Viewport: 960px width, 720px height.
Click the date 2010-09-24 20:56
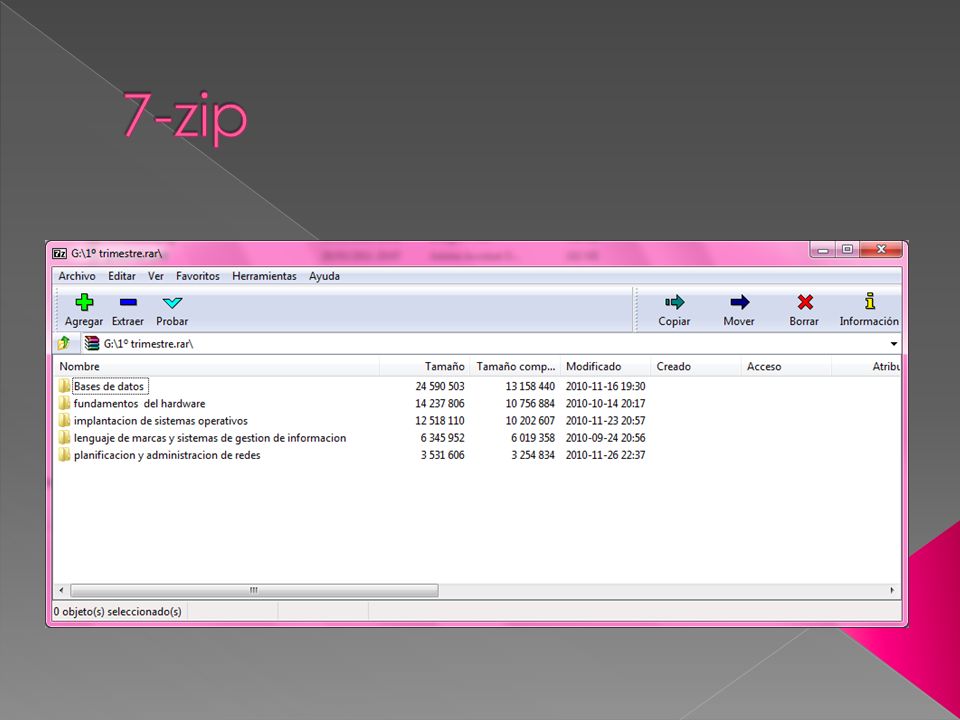click(x=606, y=438)
